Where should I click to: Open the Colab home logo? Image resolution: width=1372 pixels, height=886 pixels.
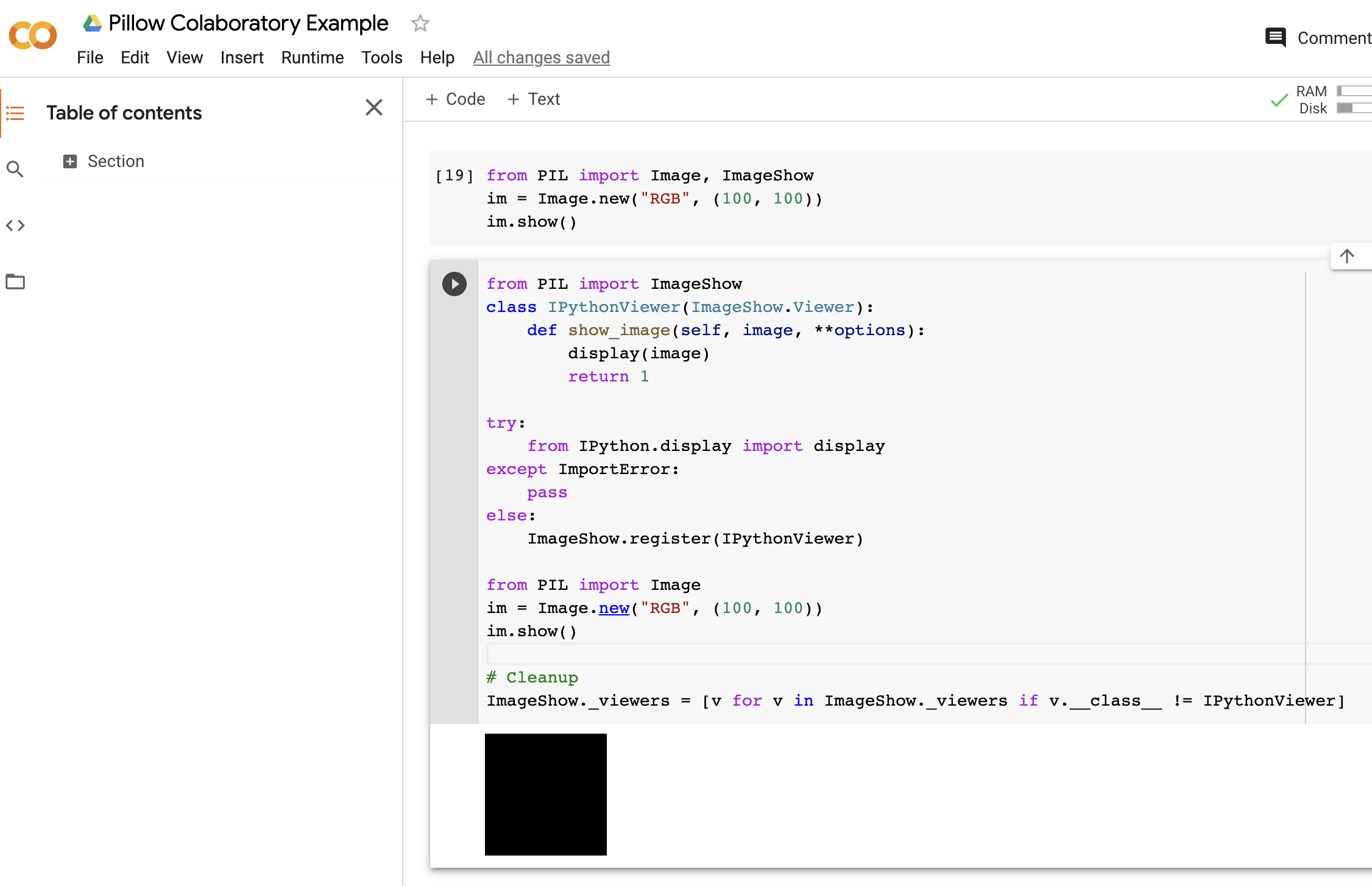33,35
